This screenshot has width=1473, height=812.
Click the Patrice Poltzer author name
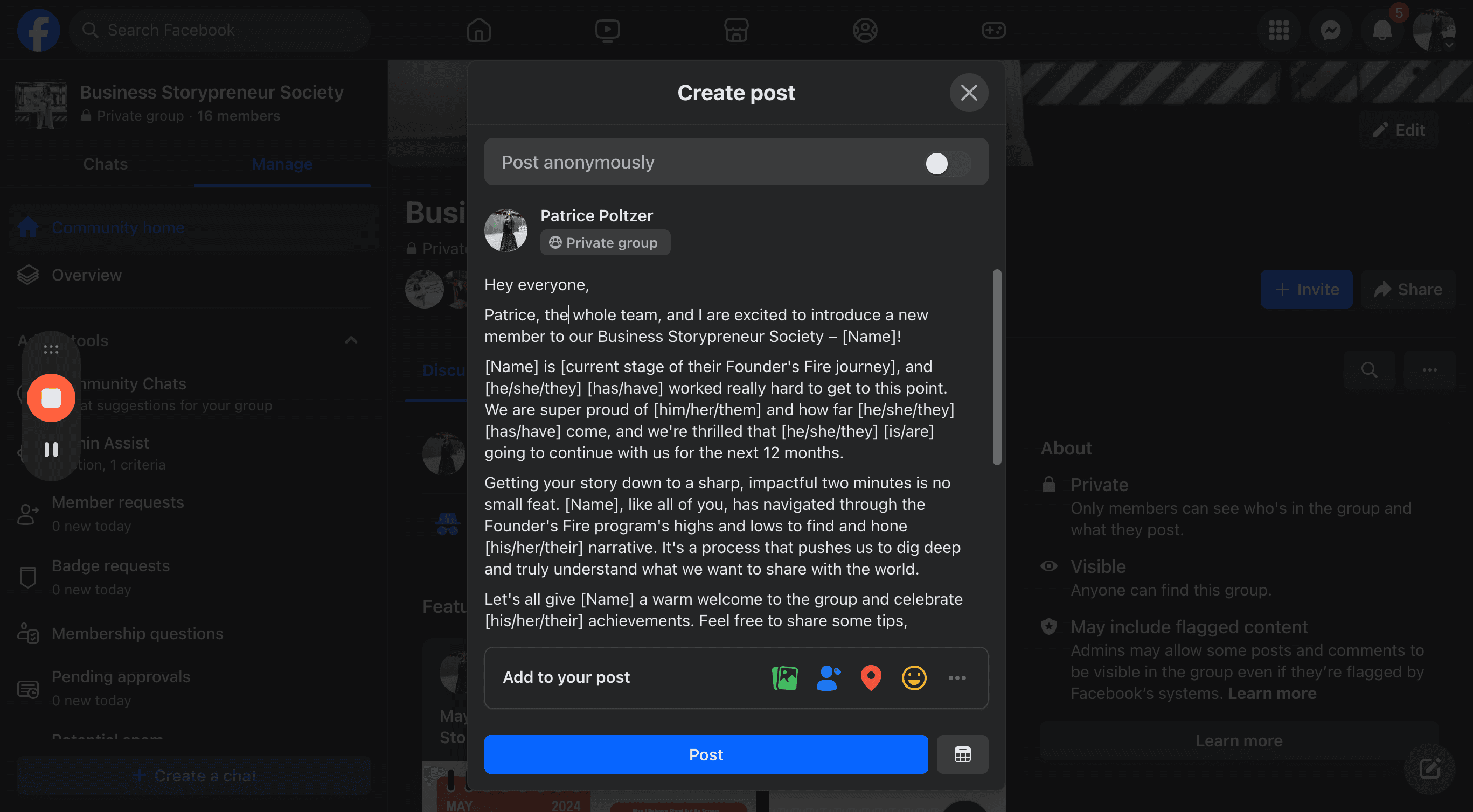[596, 215]
